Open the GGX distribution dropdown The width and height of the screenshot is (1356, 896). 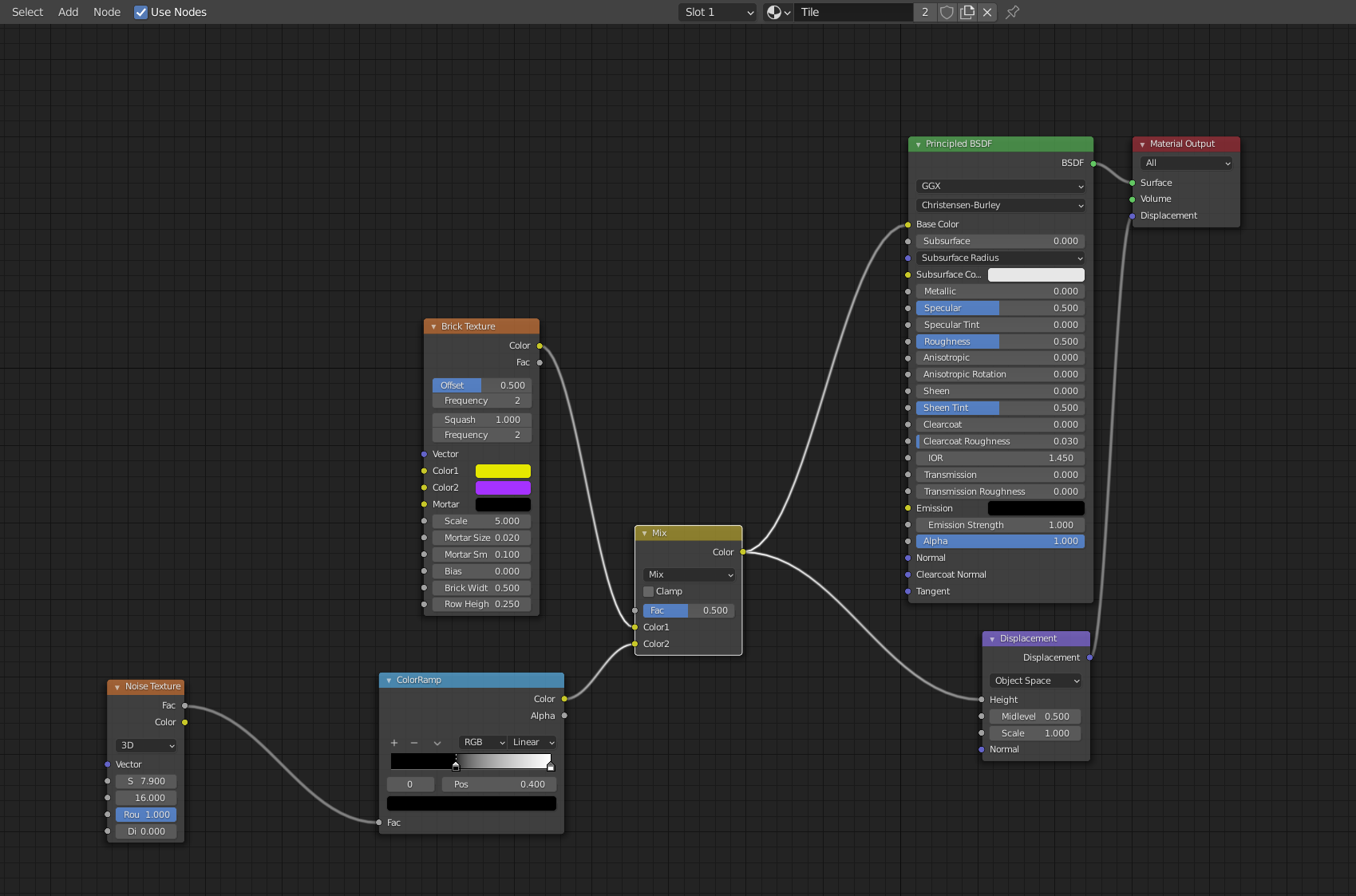coord(1002,186)
